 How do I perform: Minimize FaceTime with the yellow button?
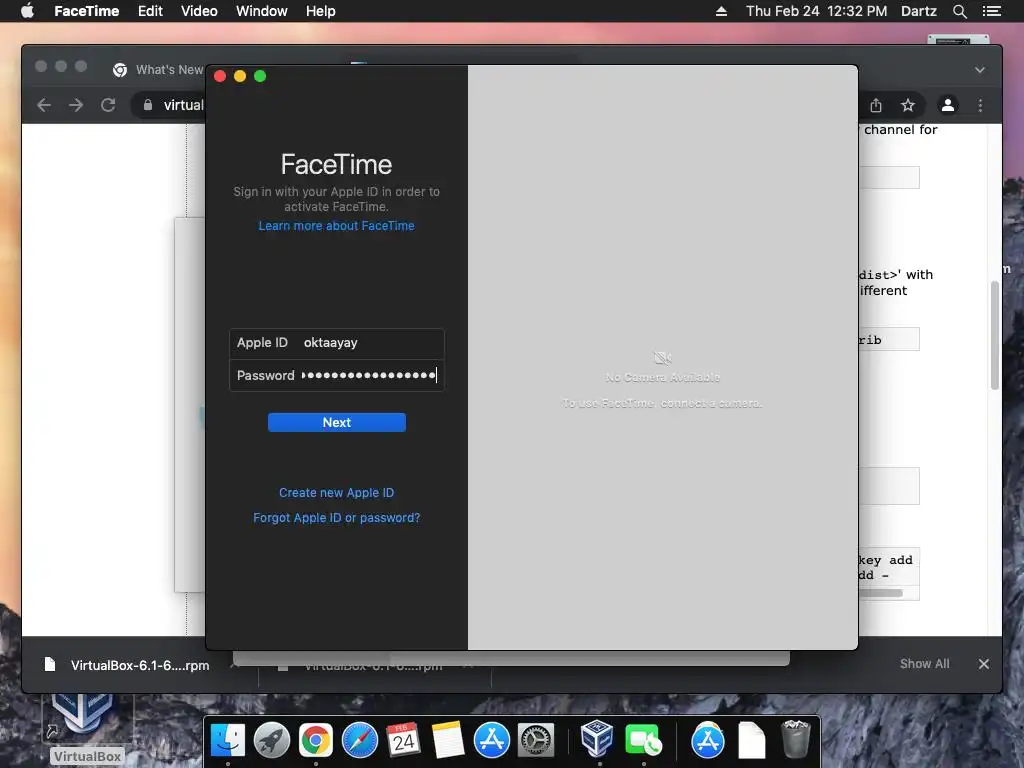240,76
